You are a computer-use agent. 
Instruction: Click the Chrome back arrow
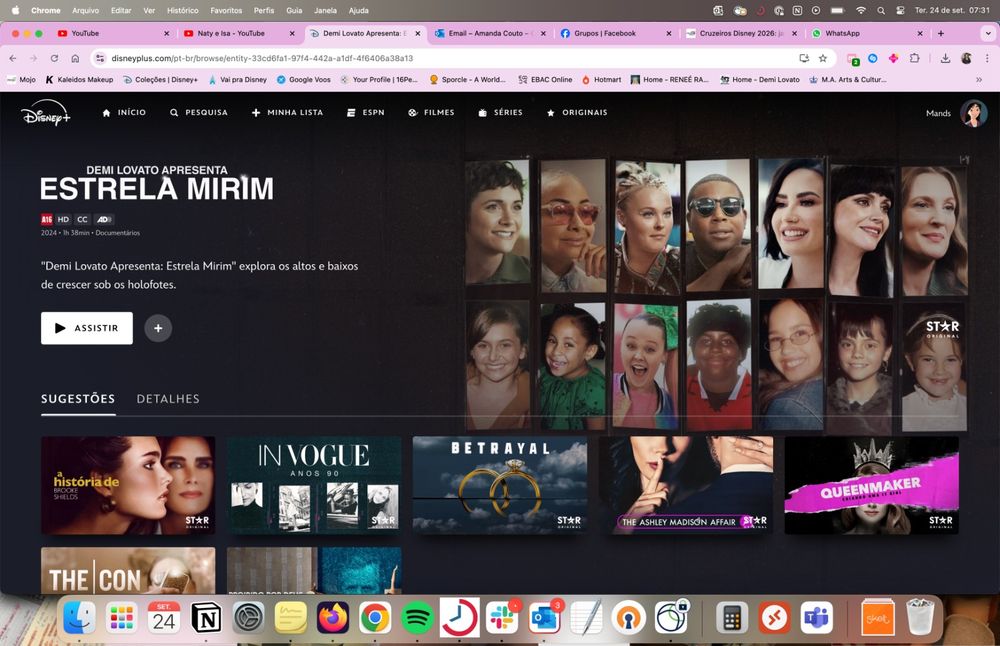click(13, 58)
